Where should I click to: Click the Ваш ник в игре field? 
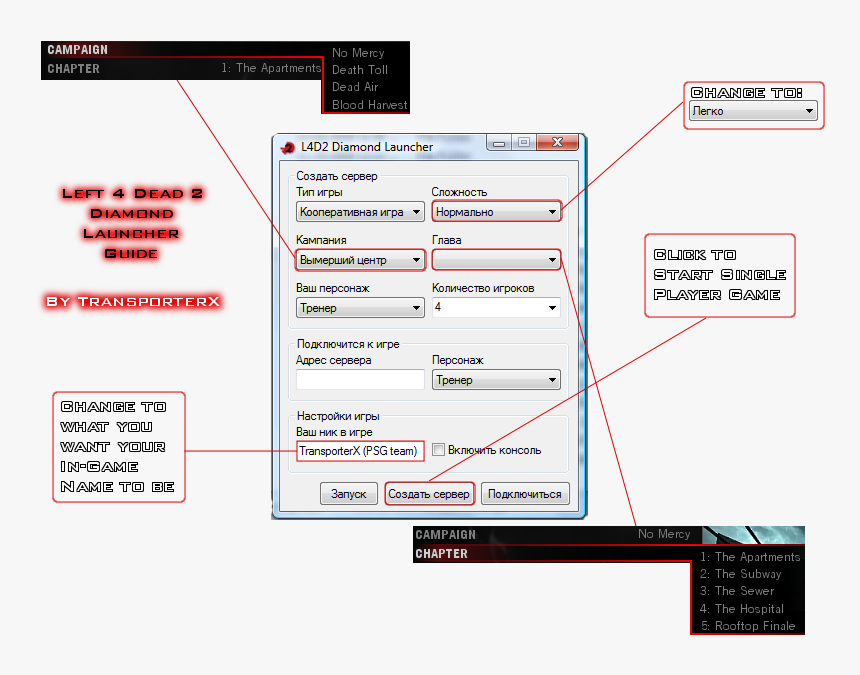click(x=360, y=451)
